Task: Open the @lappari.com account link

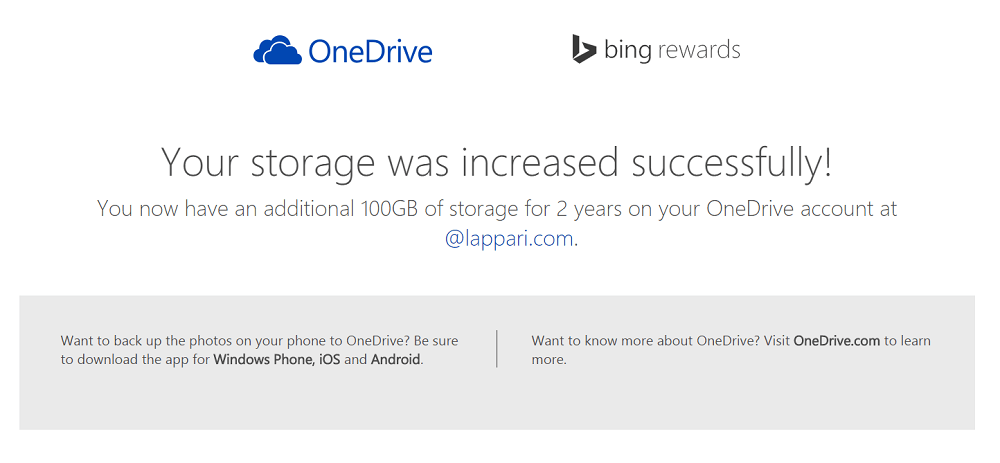Action: 509,239
